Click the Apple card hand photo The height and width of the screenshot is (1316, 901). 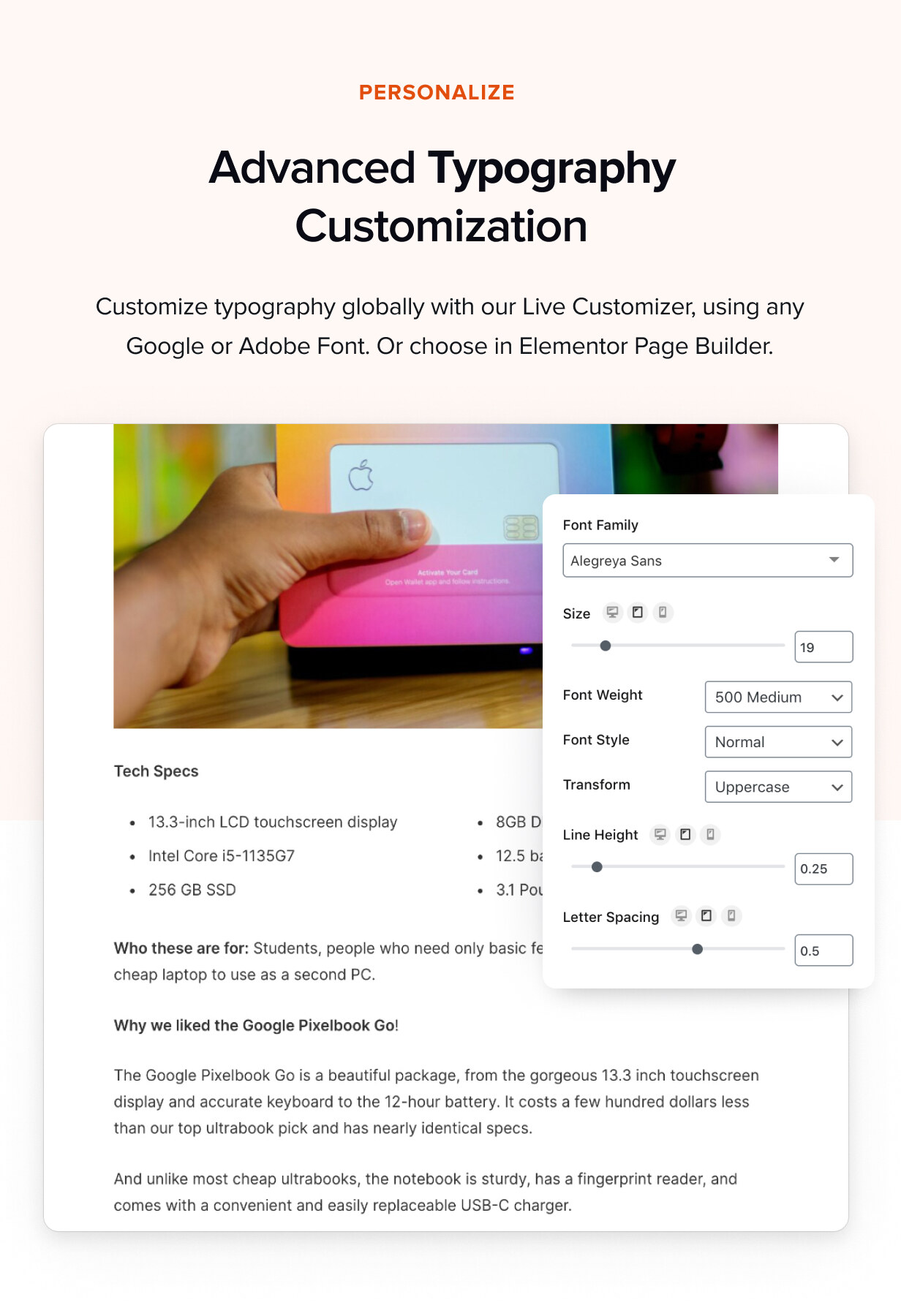click(329, 576)
